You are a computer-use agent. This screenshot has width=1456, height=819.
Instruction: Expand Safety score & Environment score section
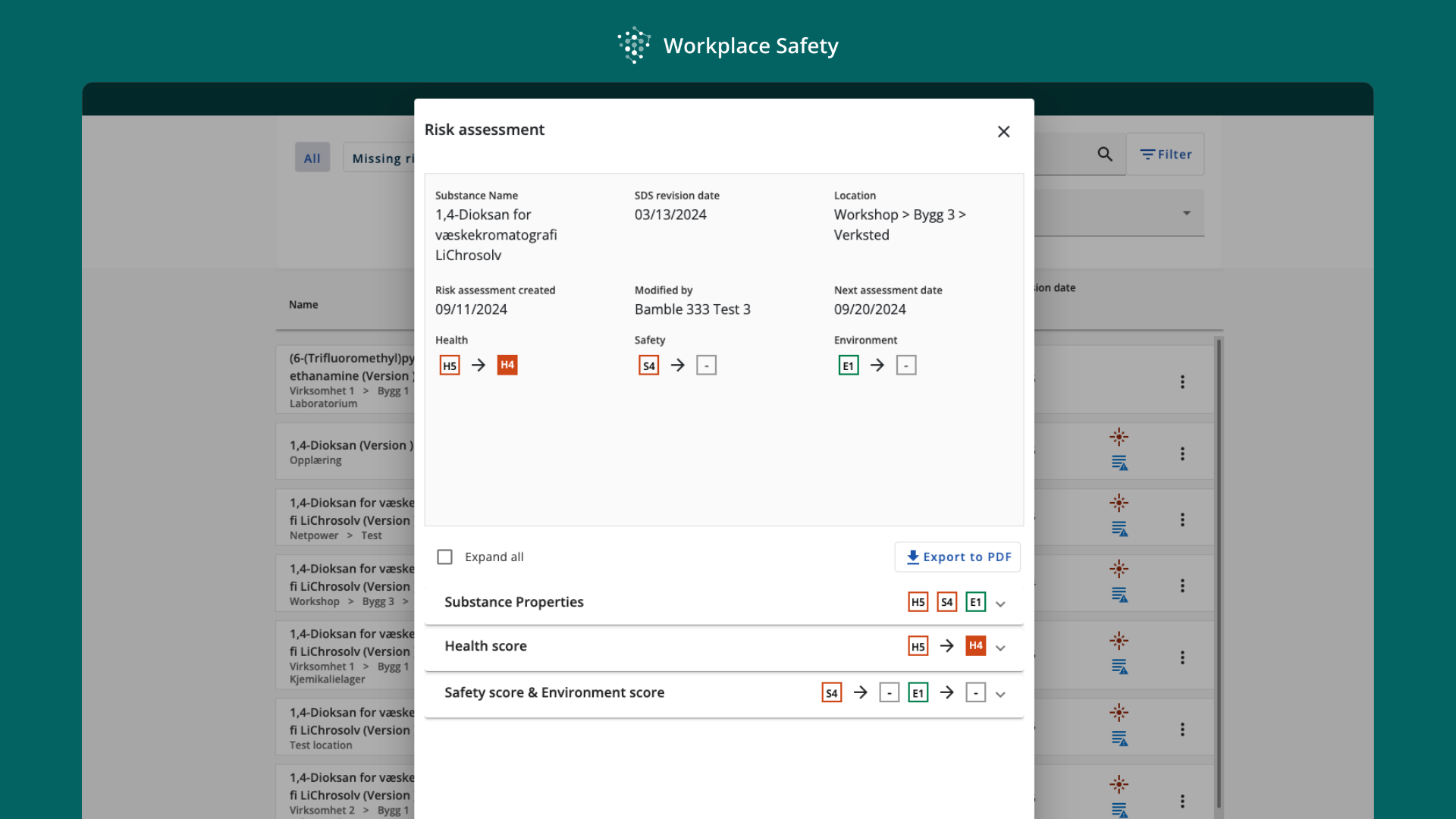pos(1000,694)
